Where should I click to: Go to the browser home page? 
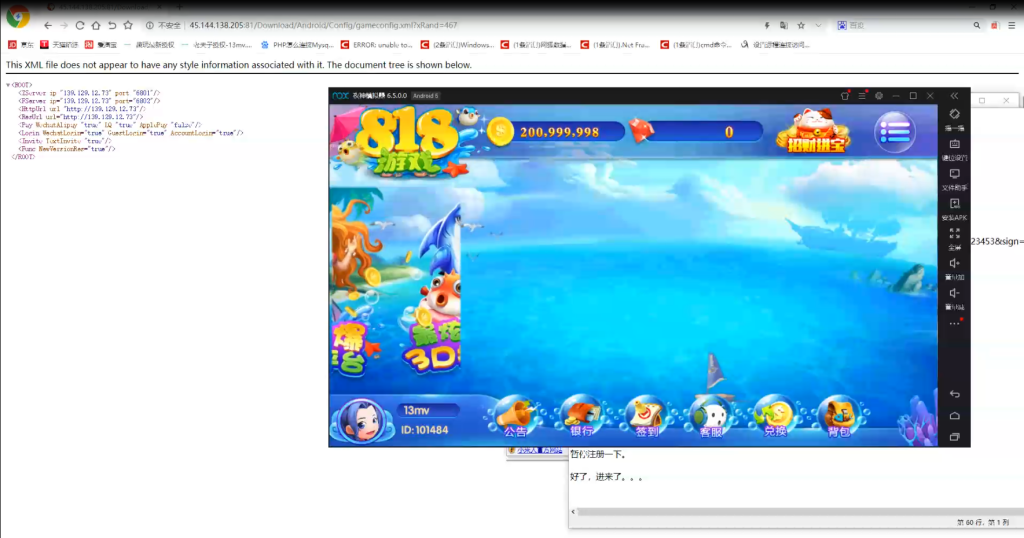96,25
